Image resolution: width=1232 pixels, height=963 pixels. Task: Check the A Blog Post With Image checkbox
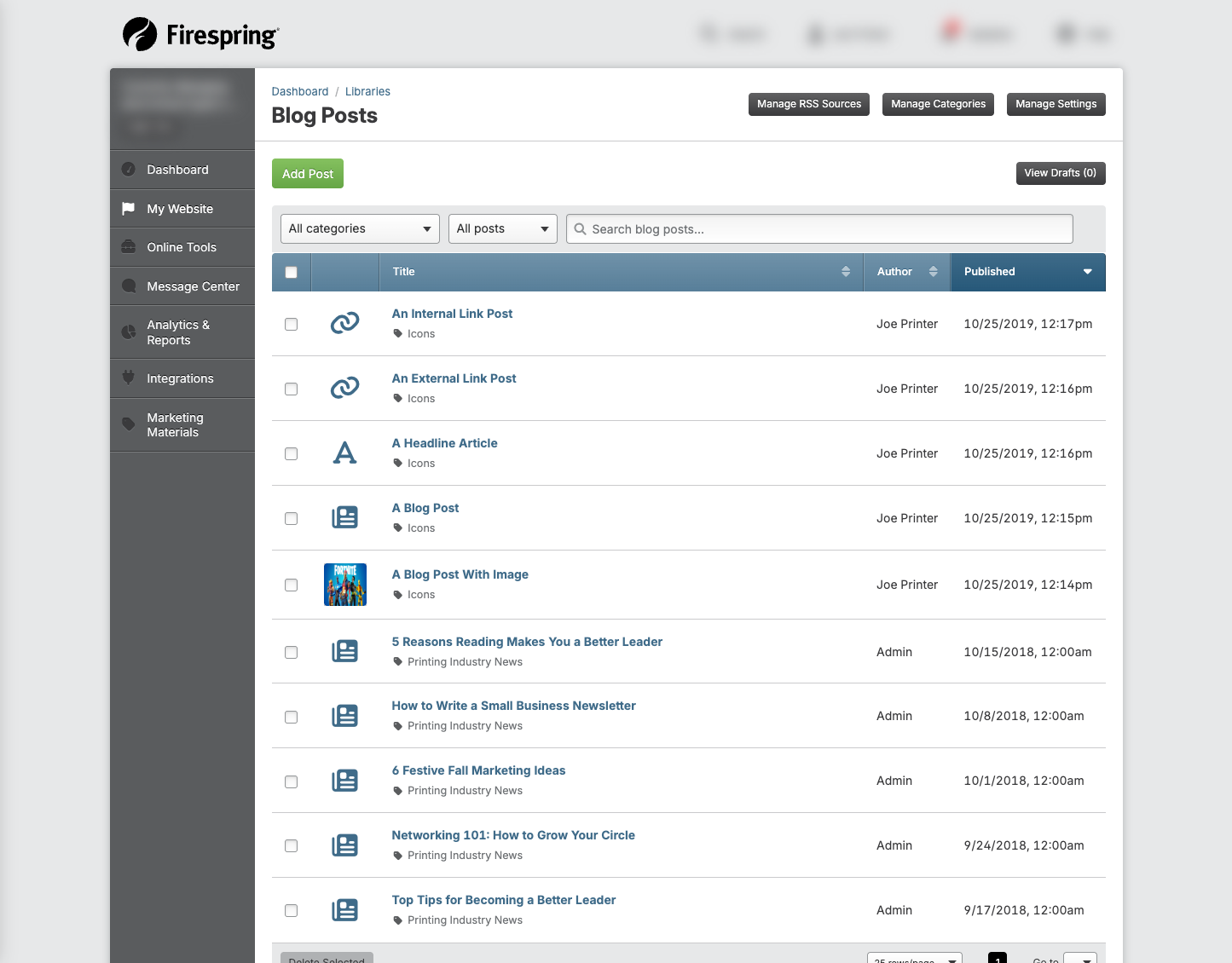[292, 585]
